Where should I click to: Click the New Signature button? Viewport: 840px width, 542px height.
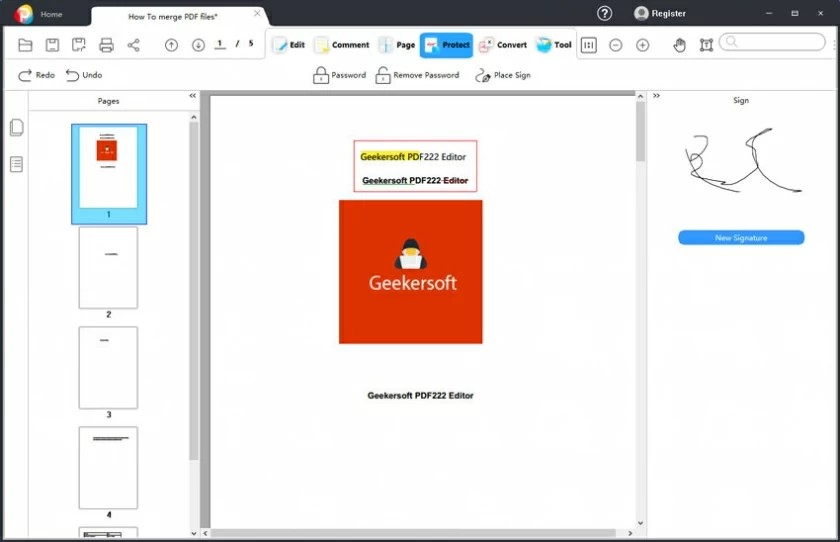[741, 238]
